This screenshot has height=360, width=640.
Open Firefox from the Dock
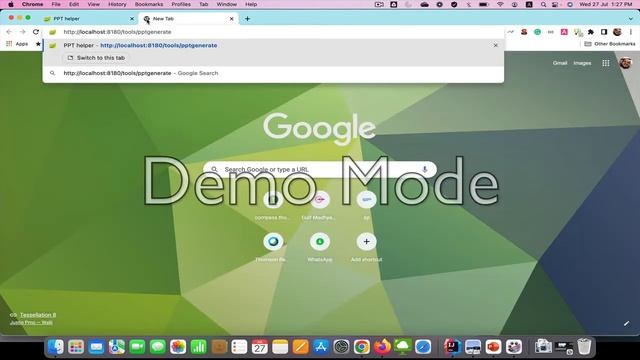[382, 347]
